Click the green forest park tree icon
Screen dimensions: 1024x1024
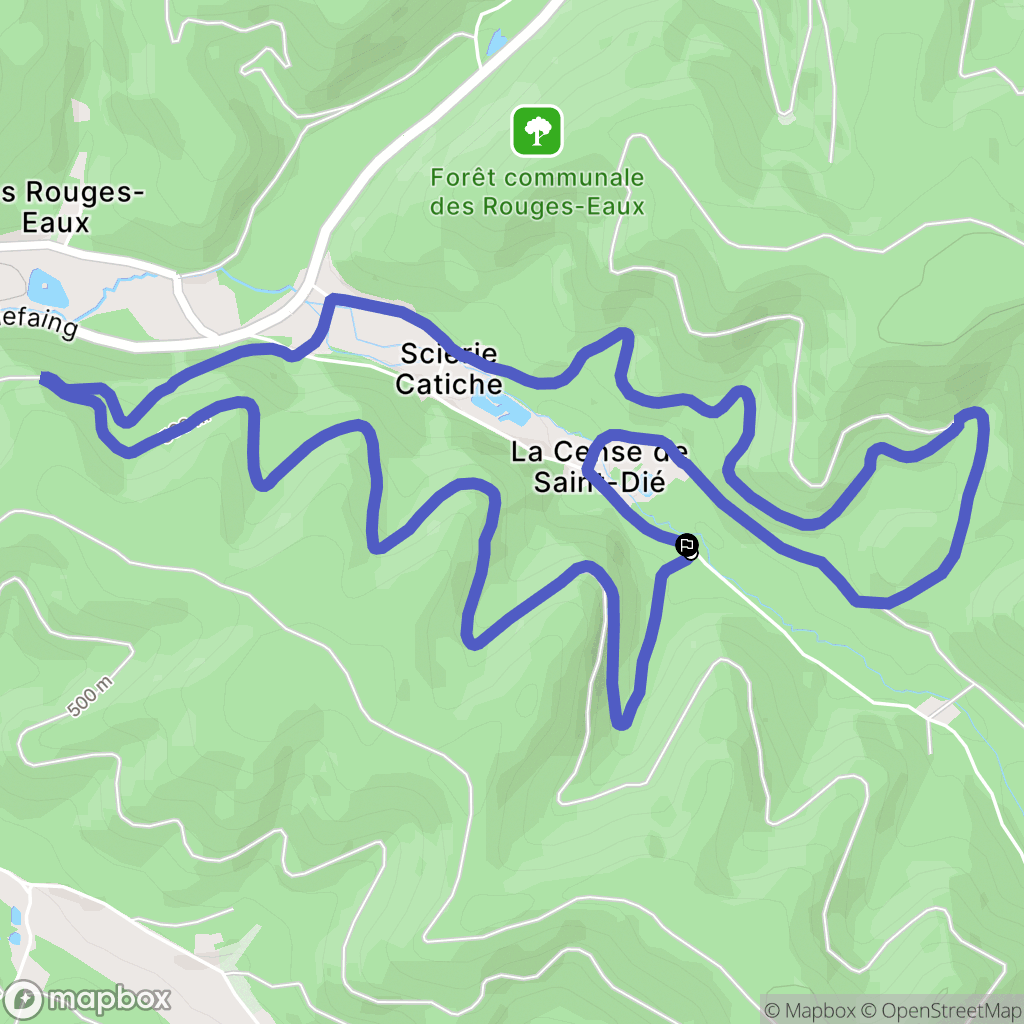coord(537,131)
